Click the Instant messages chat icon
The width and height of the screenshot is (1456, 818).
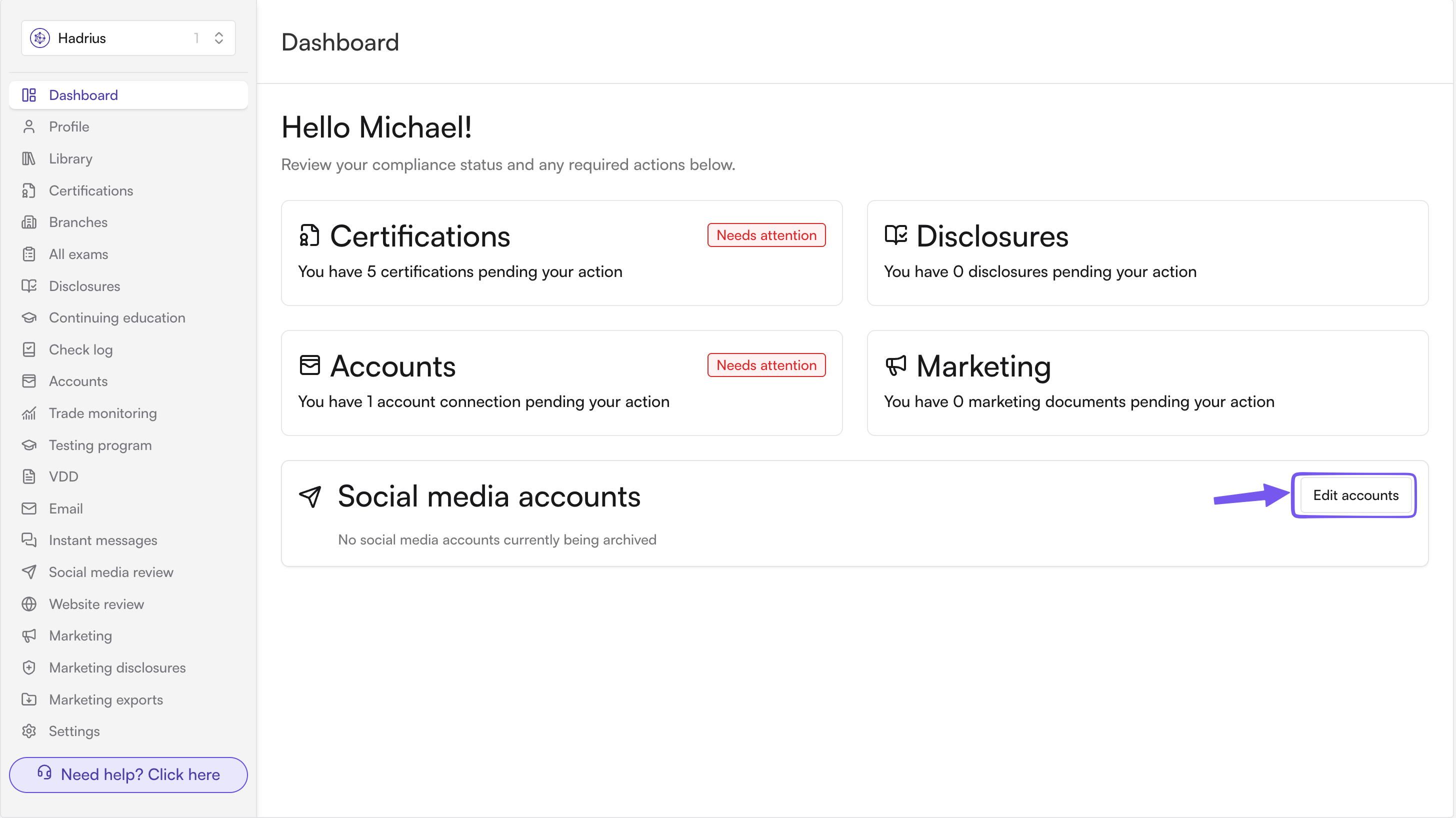coord(29,540)
